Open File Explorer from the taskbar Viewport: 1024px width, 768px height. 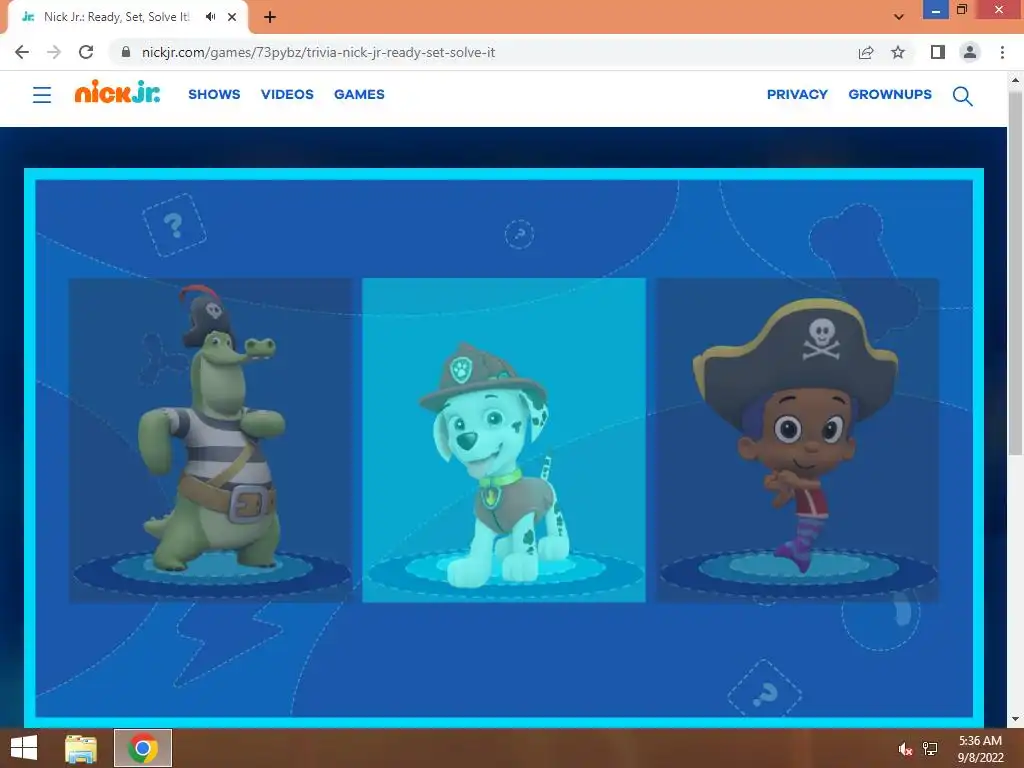point(81,748)
